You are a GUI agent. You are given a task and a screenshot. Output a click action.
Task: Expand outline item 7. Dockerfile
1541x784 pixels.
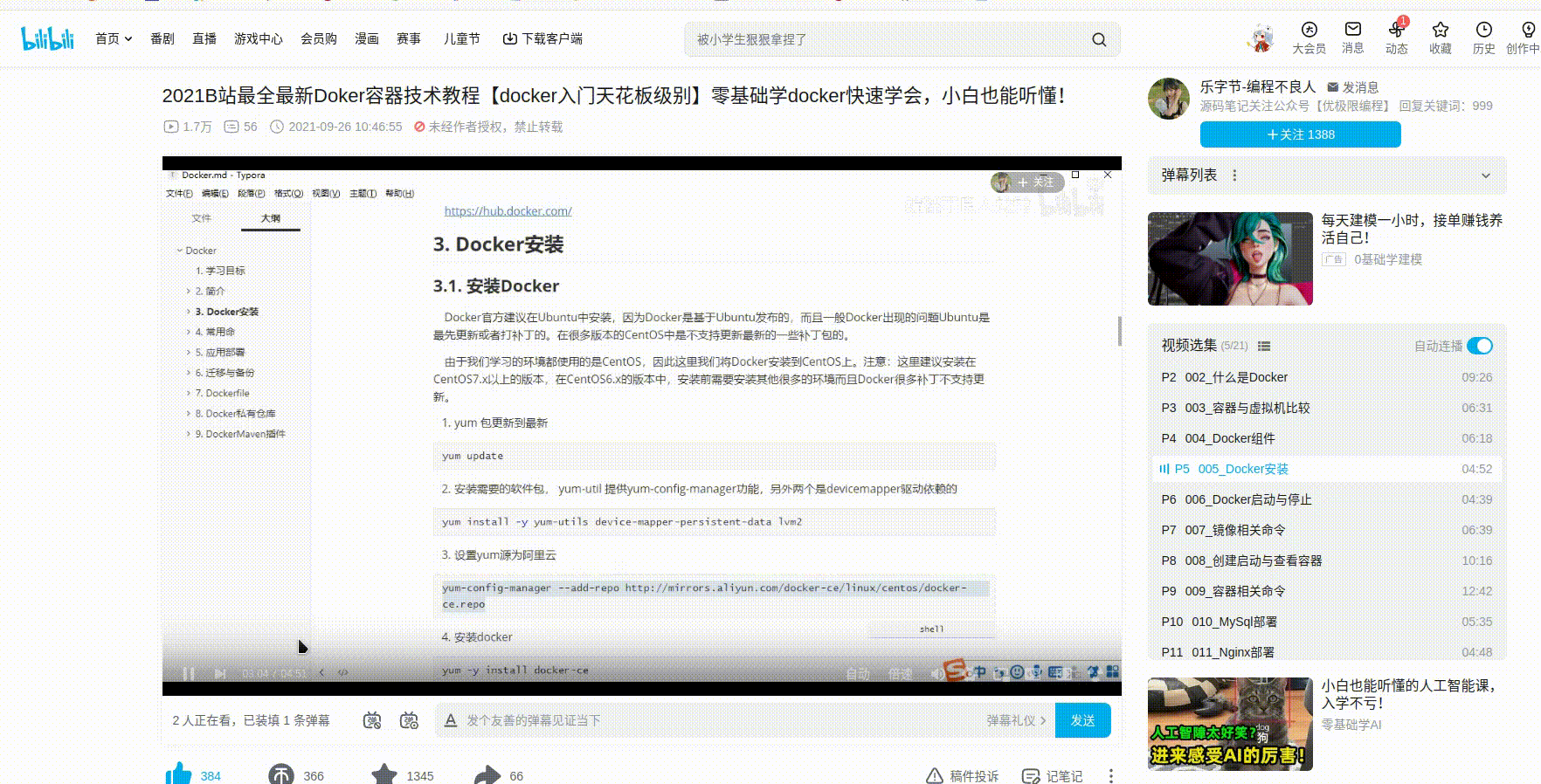tap(188, 393)
